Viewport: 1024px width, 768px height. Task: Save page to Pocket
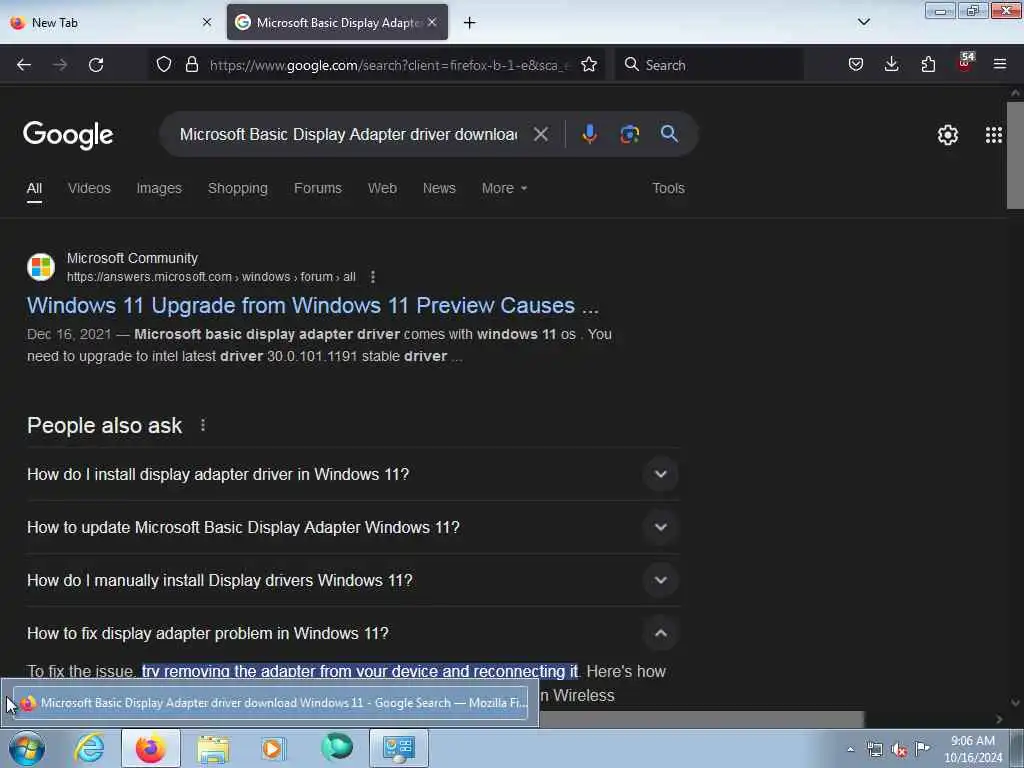pyautogui.click(x=856, y=64)
